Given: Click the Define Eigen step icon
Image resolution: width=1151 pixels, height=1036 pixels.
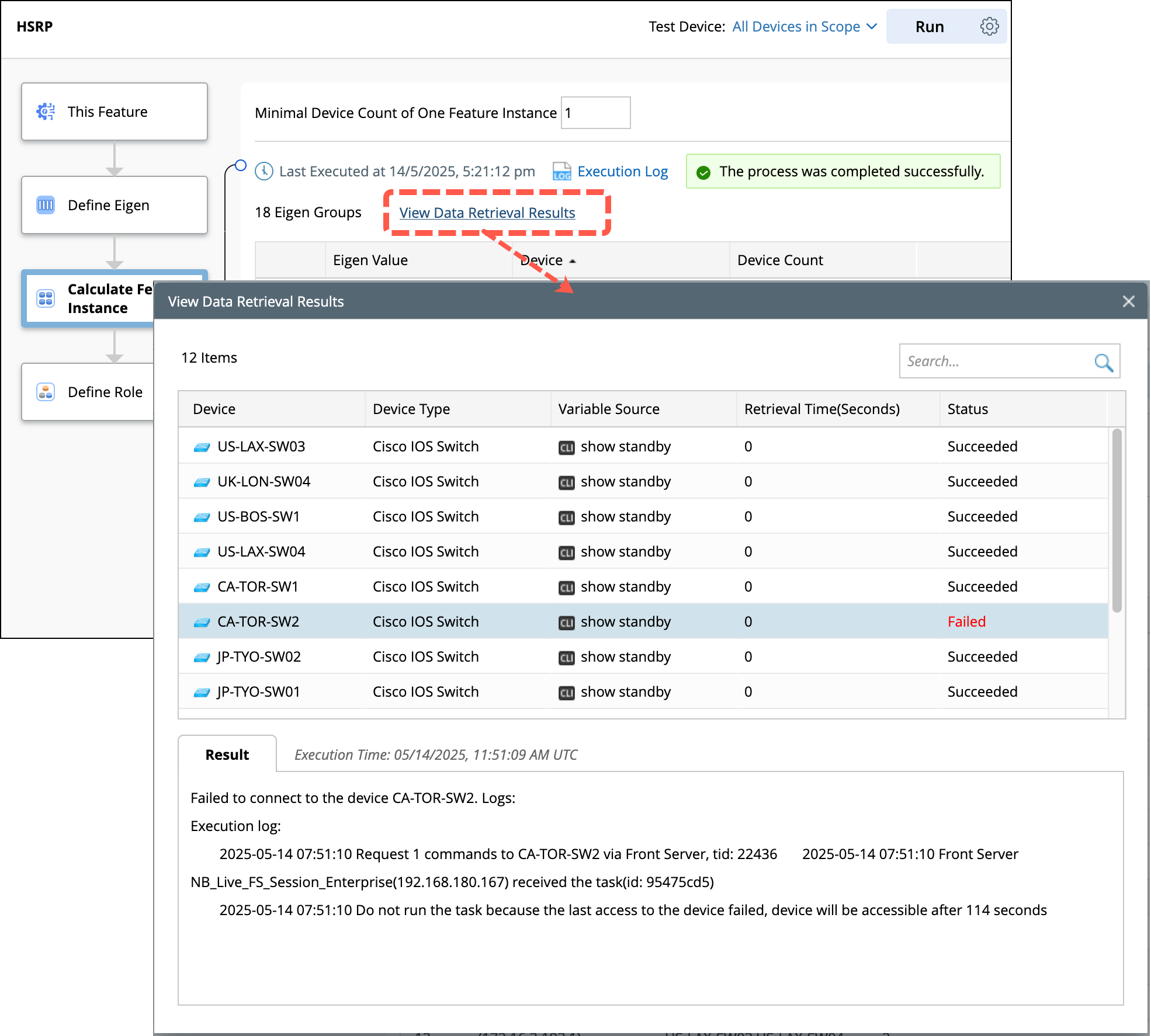Looking at the screenshot, I should pos(46,205).
